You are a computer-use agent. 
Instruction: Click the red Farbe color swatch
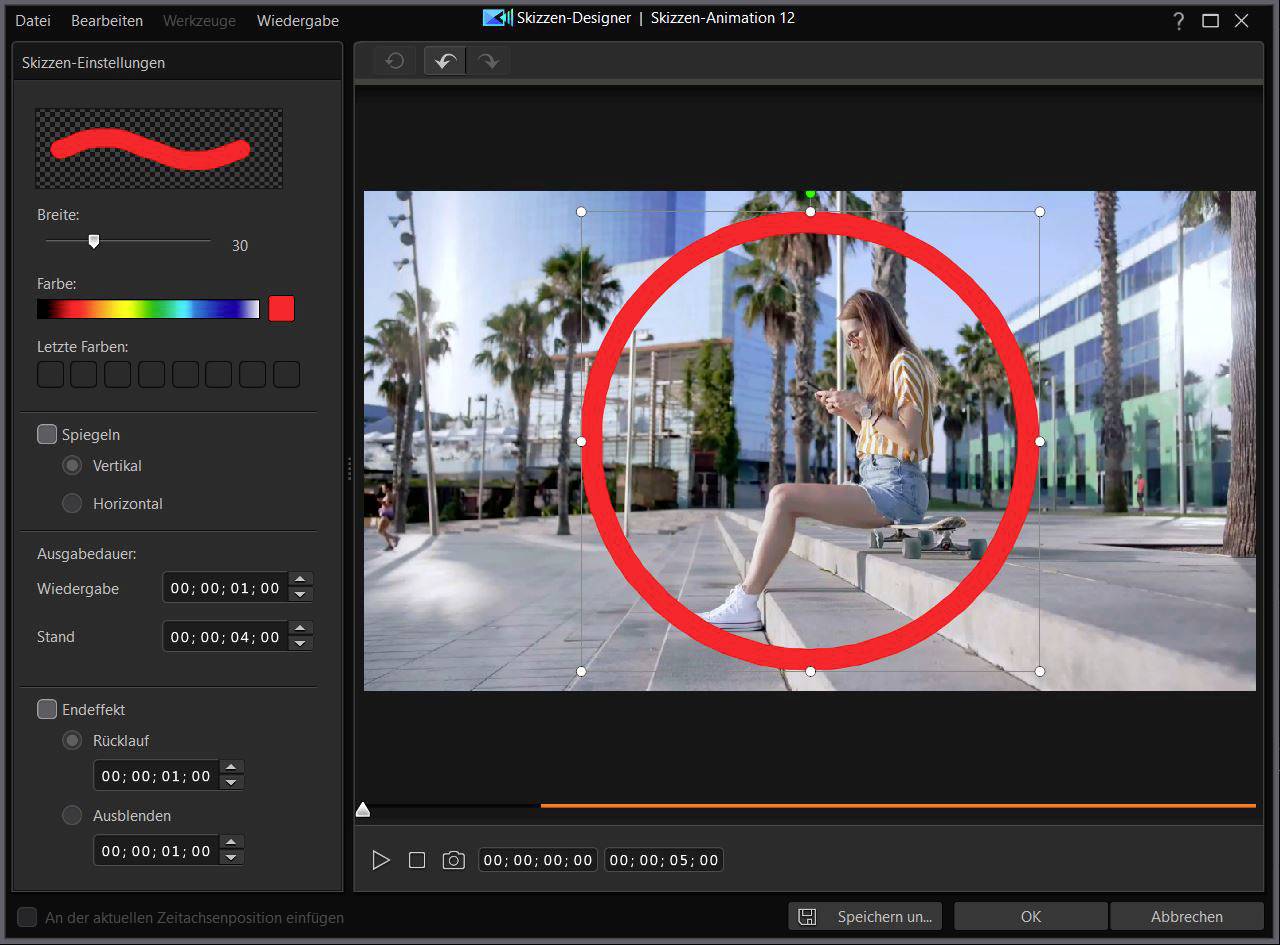(282, 309)
